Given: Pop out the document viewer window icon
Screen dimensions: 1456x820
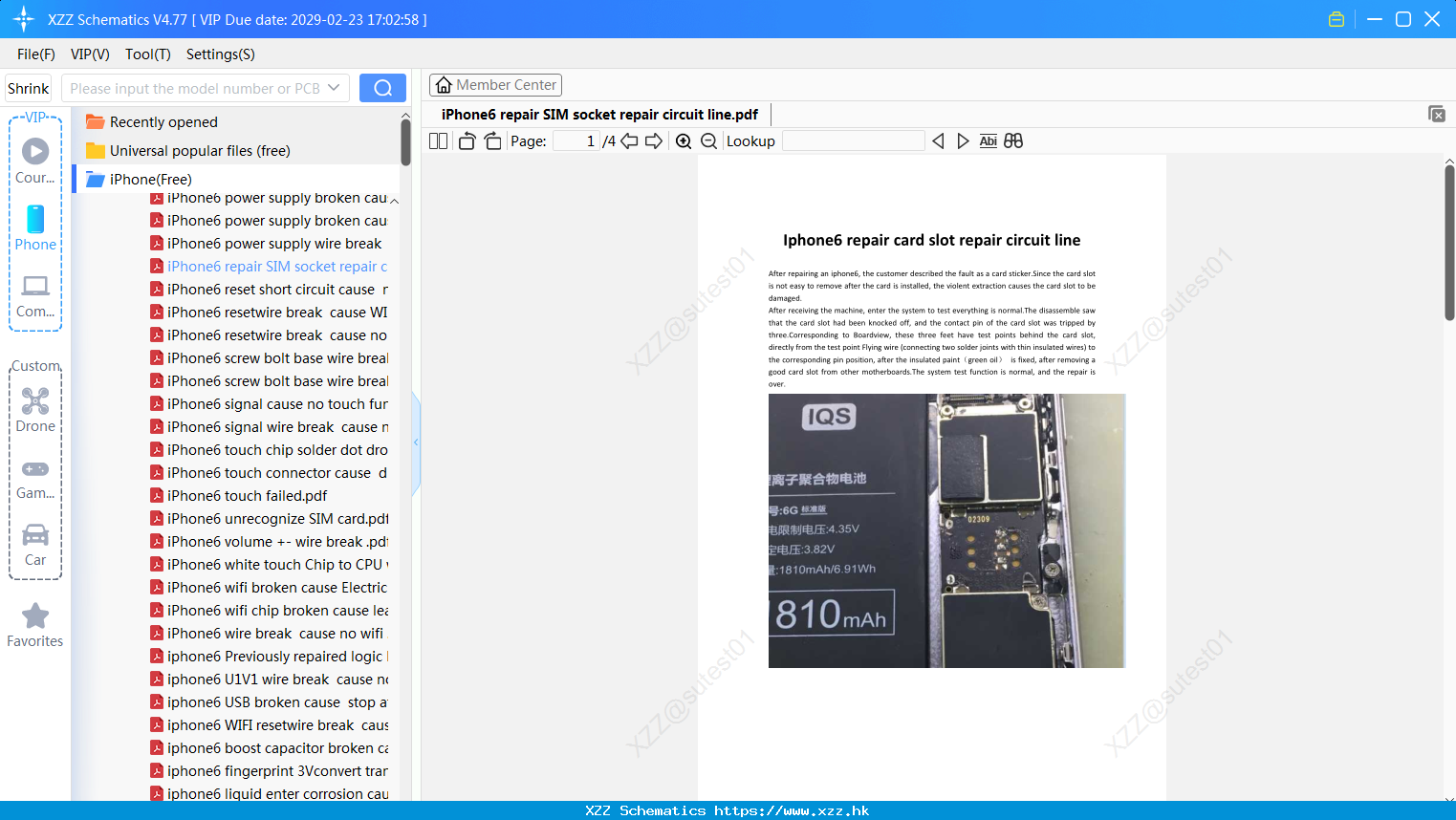Looking at the screenshot, I should point(1436,114).
